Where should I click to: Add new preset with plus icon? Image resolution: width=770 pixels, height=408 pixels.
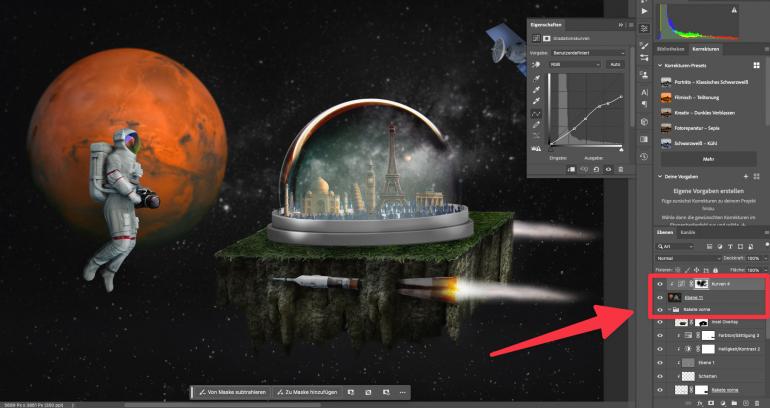point(746,176)
